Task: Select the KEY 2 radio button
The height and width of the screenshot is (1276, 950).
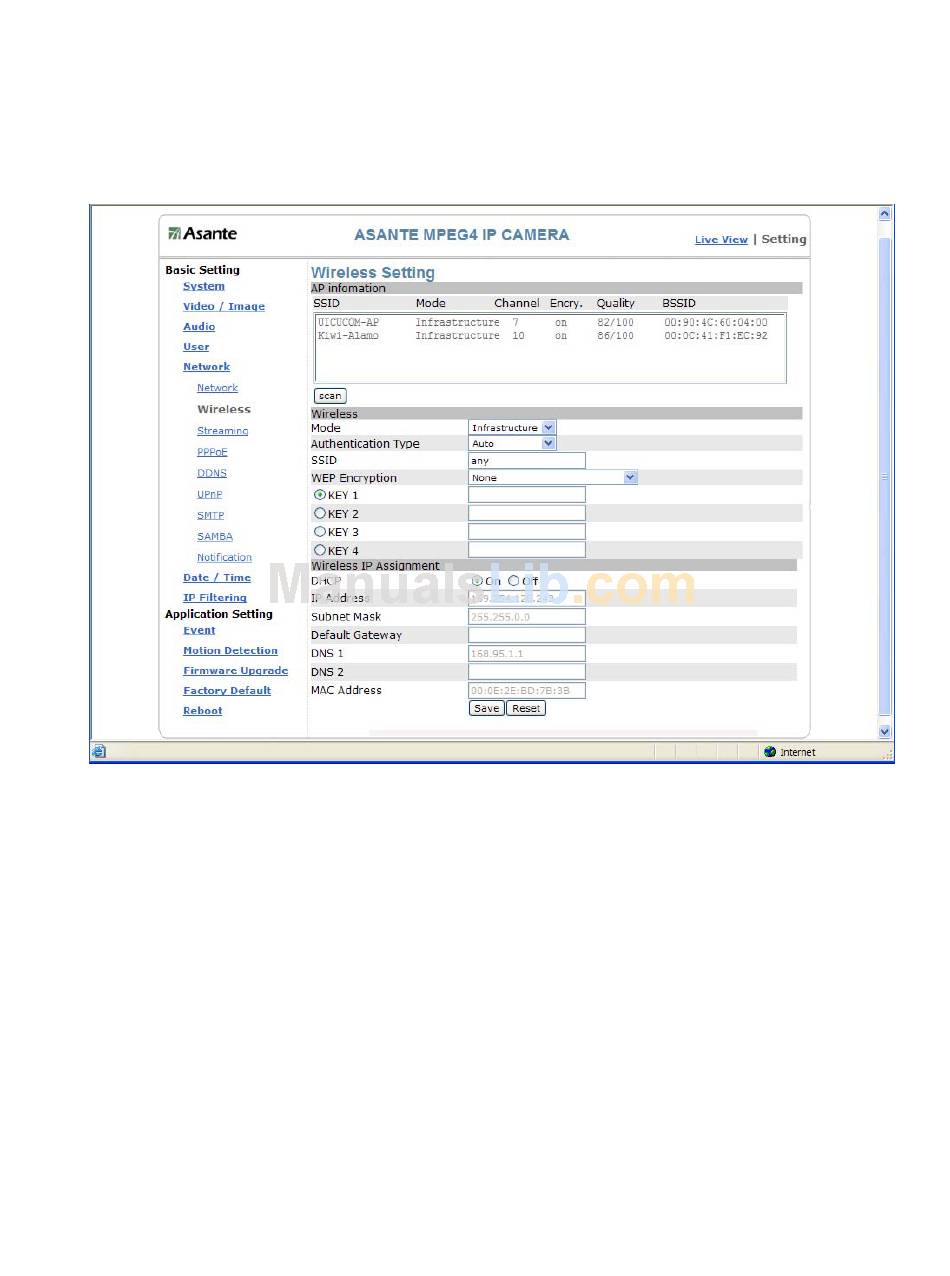Action: click(x=320, y=513)
